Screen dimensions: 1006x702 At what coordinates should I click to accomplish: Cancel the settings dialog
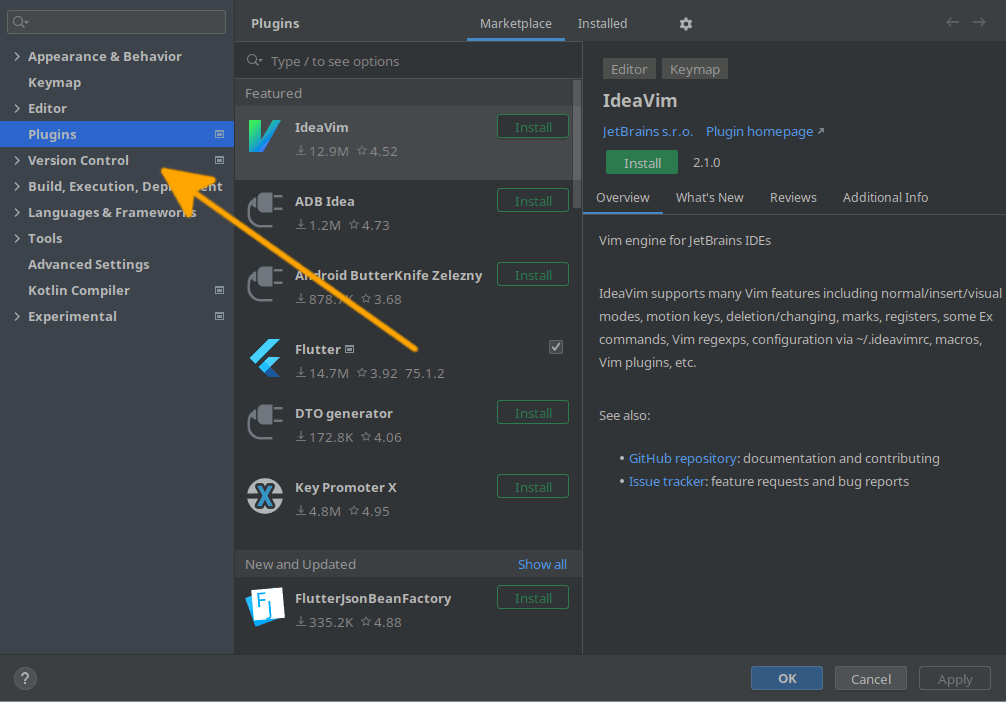[871, 678]
